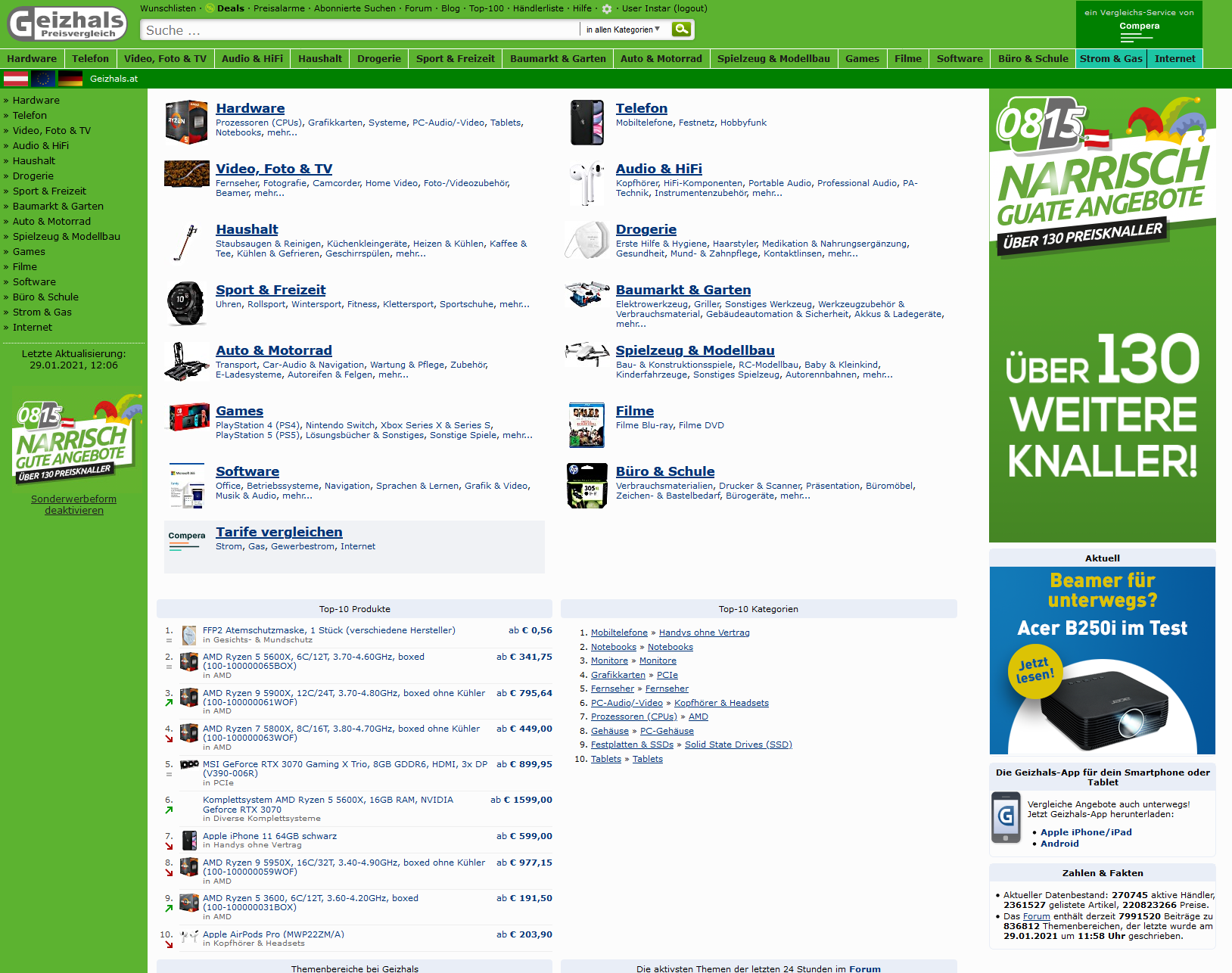
Task: Open the Games navigation tab
Action: tap(862, 58)
